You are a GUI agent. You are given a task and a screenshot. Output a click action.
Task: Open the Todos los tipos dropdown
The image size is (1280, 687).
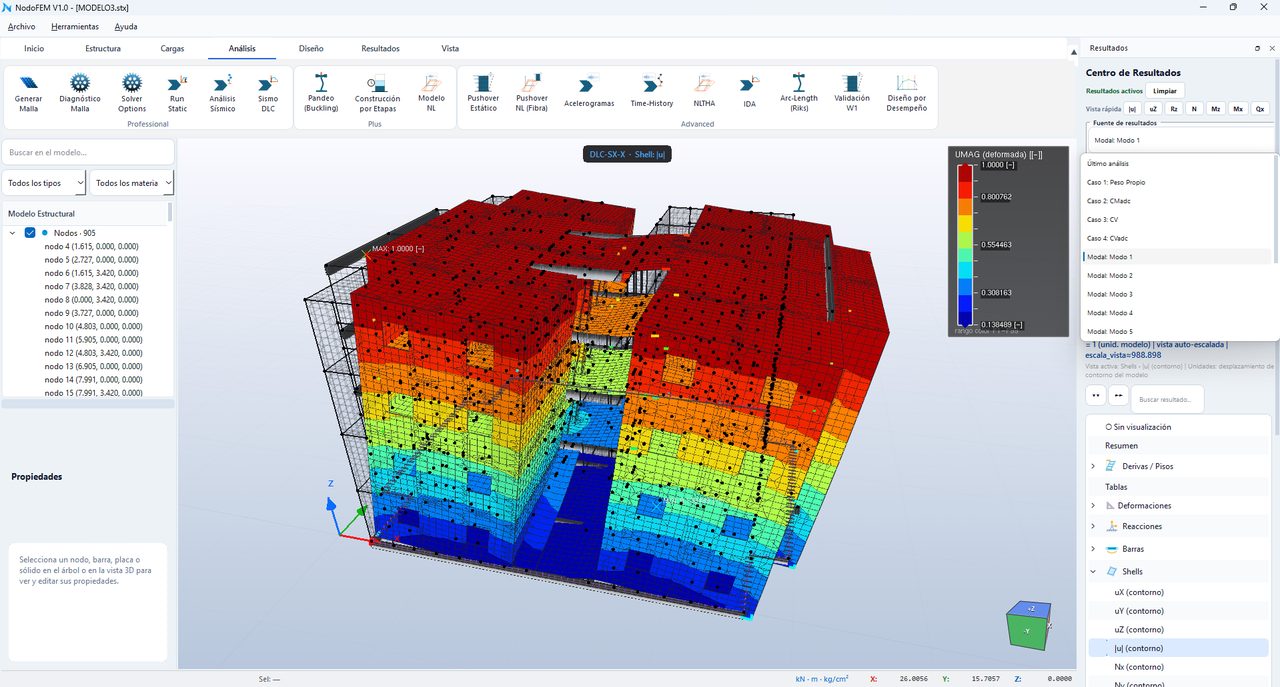(x=44, y=183)
